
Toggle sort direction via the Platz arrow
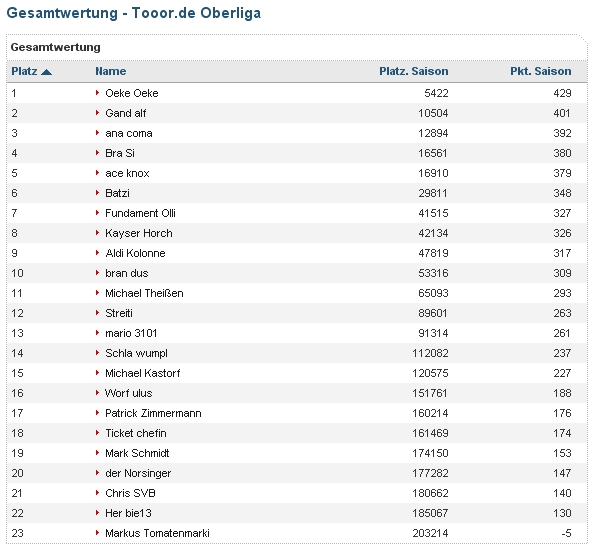coord(46,72)
